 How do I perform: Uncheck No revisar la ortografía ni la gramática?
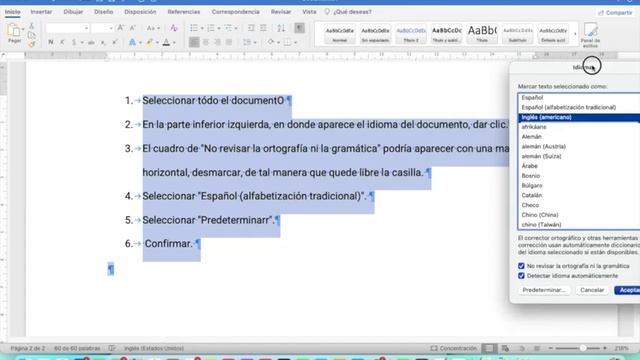pyautogui.click(x=521, y=266)
